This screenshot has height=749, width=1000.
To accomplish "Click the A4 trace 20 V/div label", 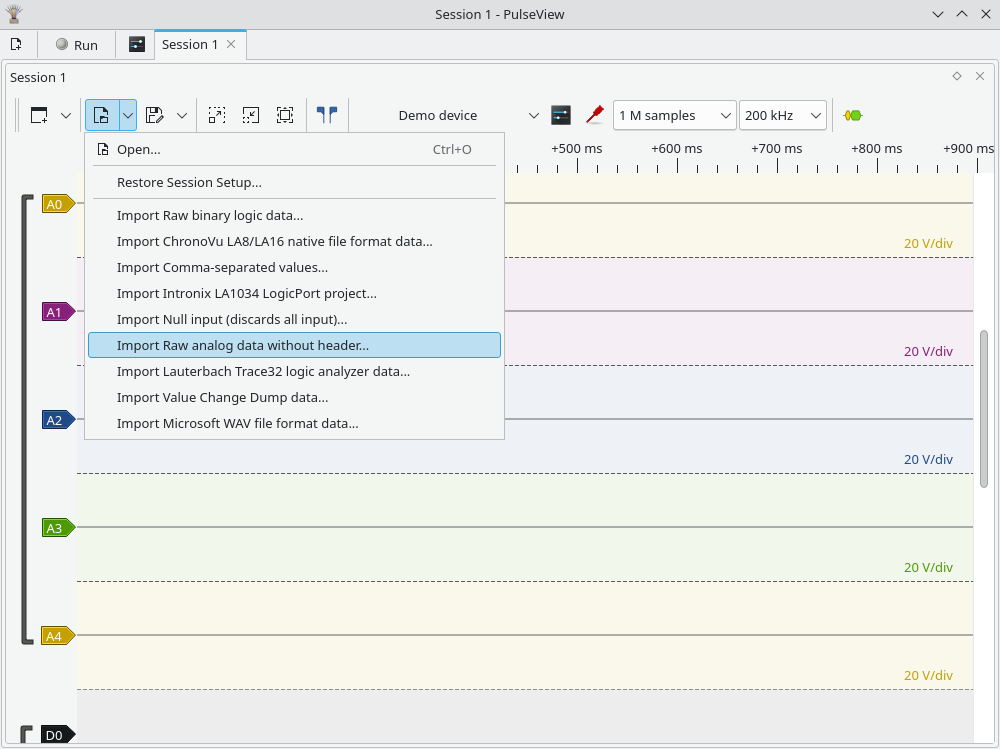I will pos(928,675).
